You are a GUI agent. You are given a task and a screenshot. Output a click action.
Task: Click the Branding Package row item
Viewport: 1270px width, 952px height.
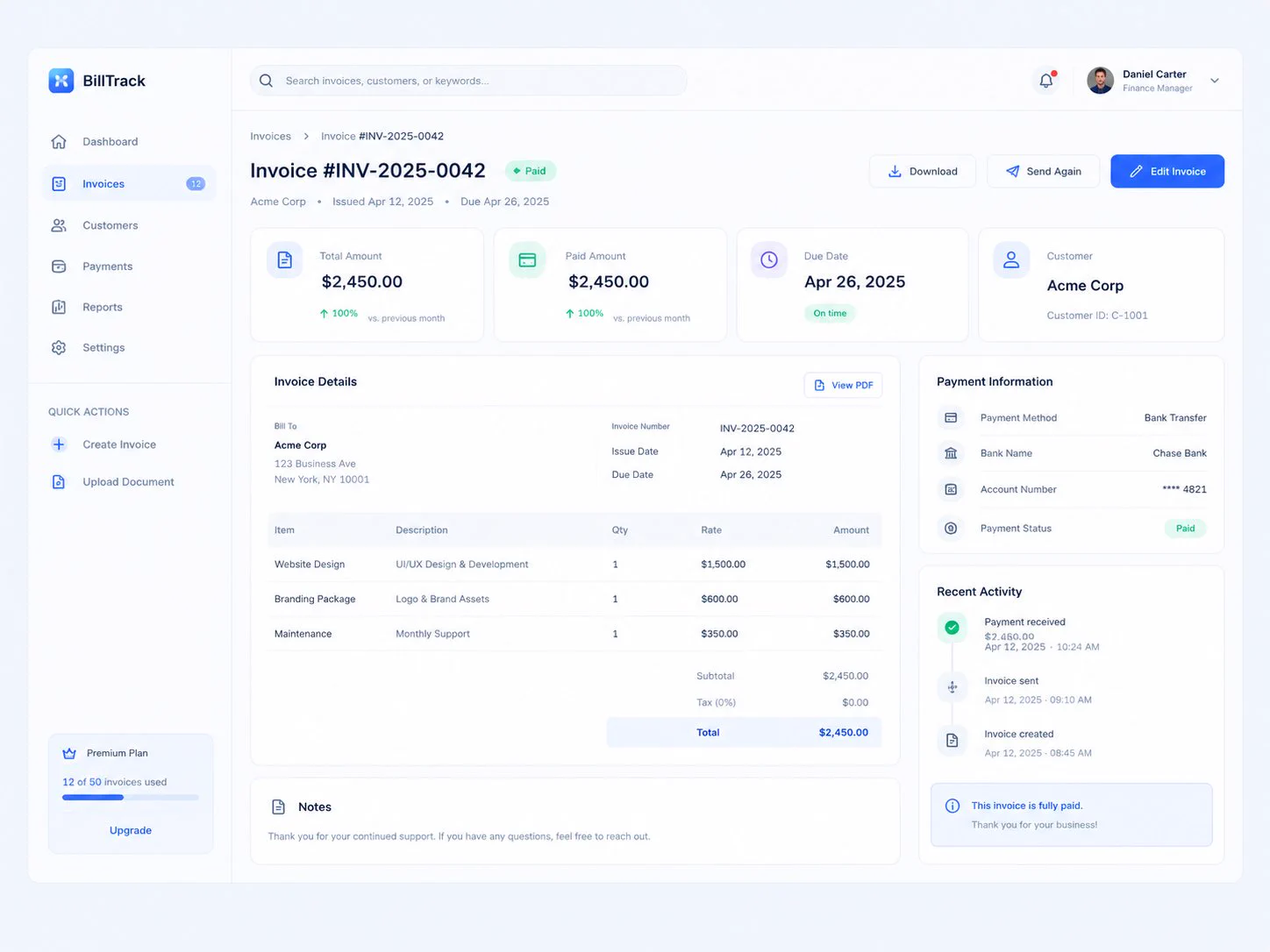tap(315, 600)
